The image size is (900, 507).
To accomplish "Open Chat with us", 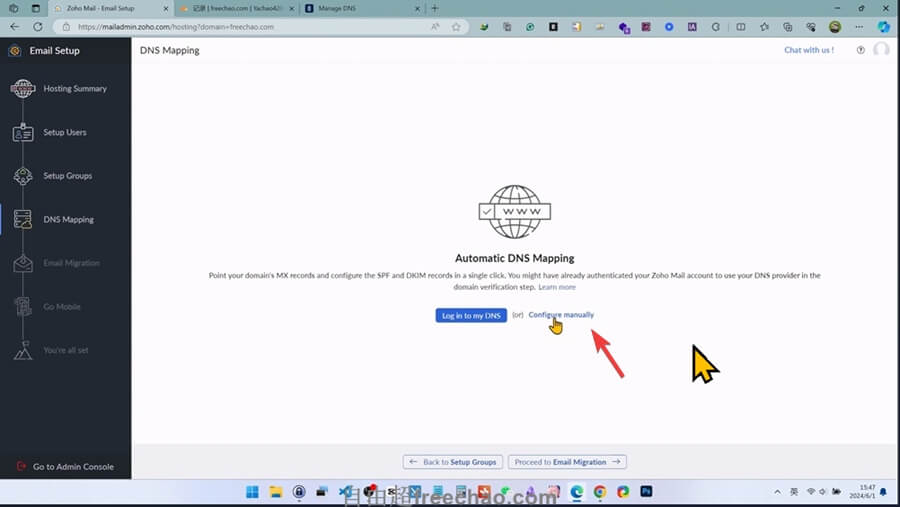I will tap(808, 50).
